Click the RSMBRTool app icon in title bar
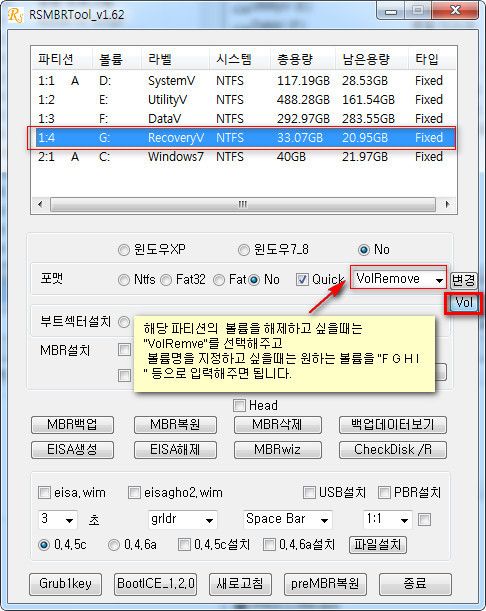486x611 pixels. tap(15, 15)
